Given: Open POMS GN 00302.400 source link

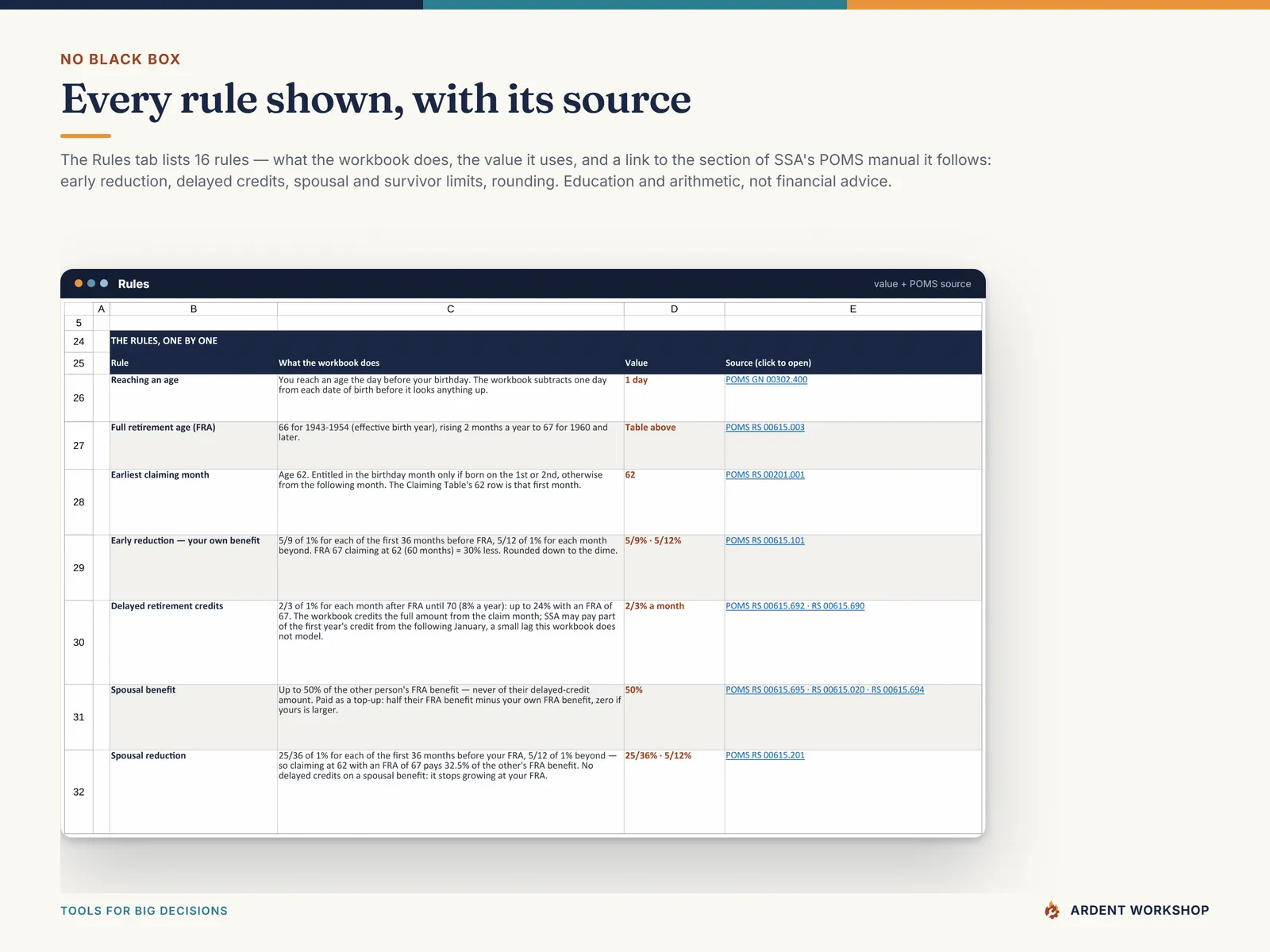Looking at the screenshot, I should pyautogui.click(x=766, y=380).
